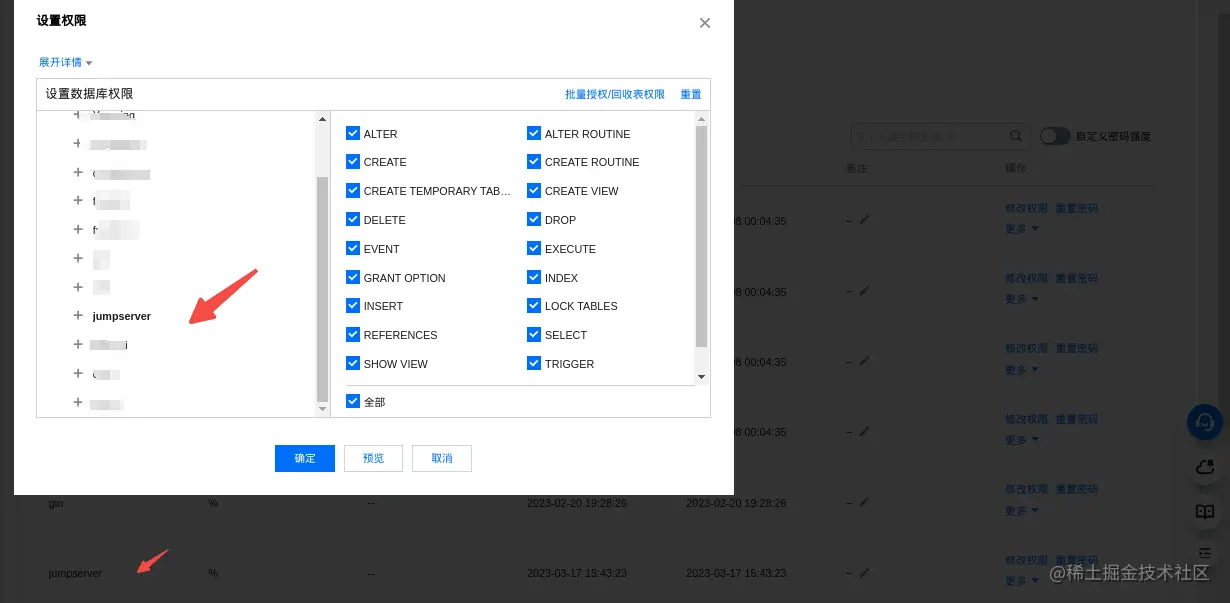The image size is (1230, 603).
Task: Click the 预览 preview button
Action: coord(373,458)
